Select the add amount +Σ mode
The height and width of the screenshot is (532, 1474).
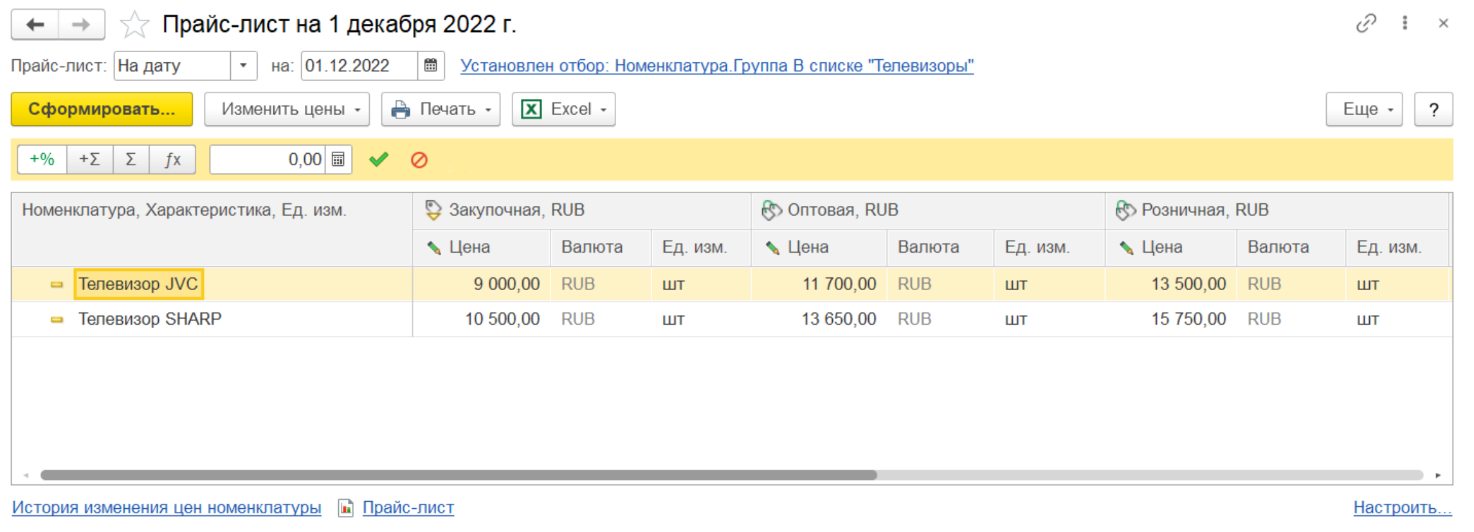pos(89,160)
